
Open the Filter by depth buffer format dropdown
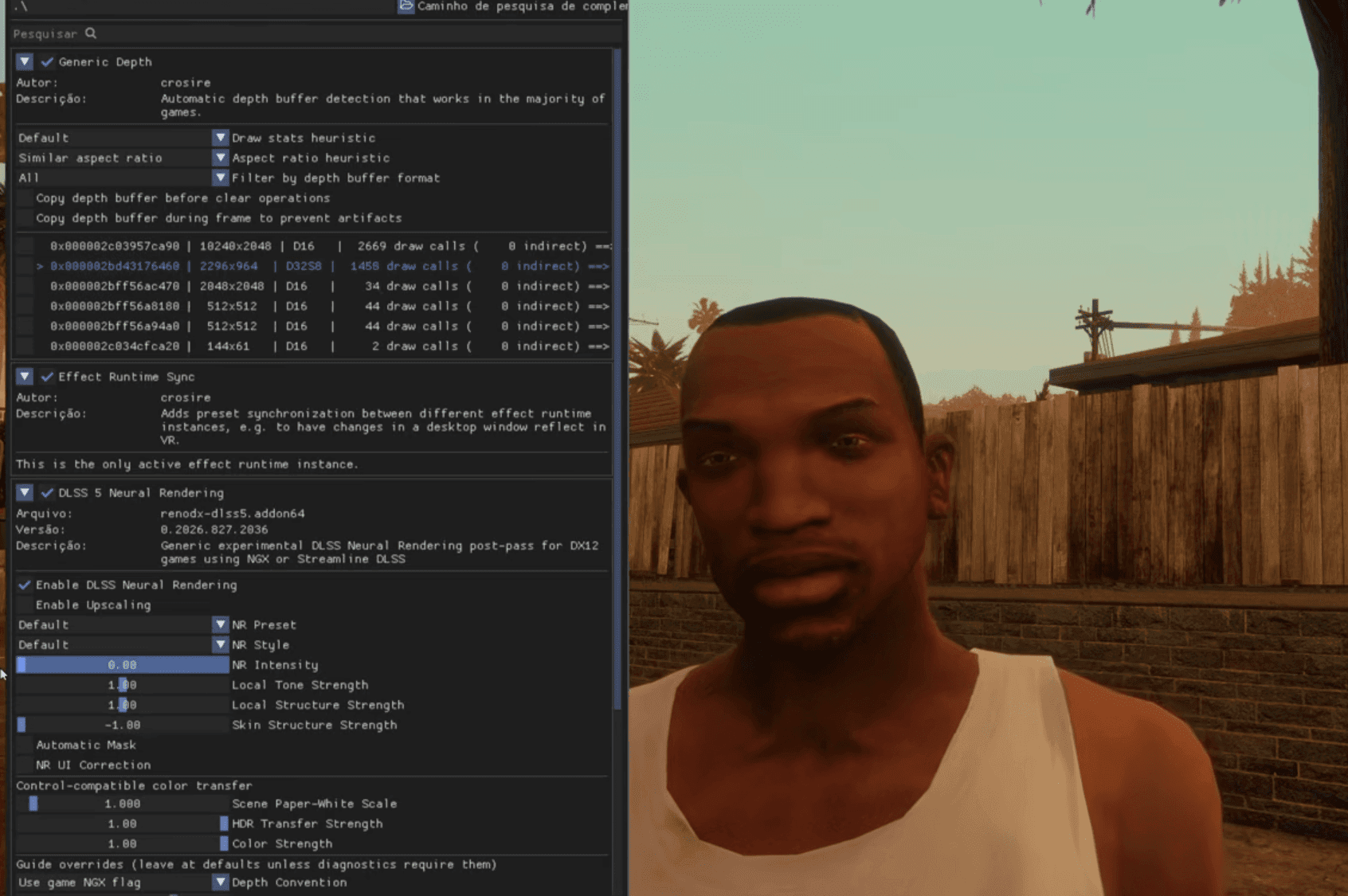(123, 178)
